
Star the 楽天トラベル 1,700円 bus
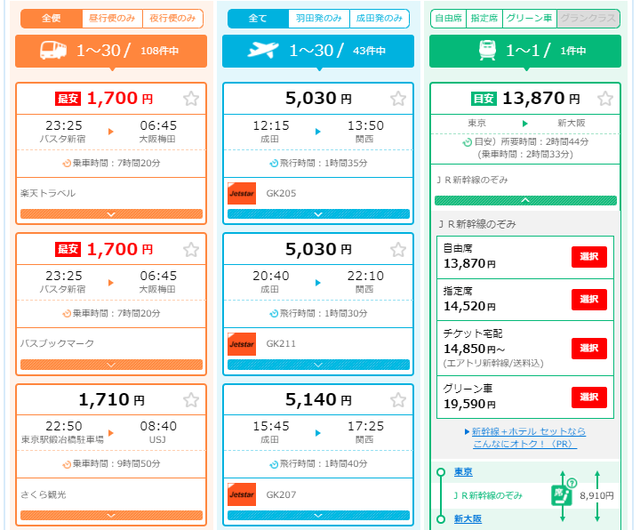pos(191,98)
